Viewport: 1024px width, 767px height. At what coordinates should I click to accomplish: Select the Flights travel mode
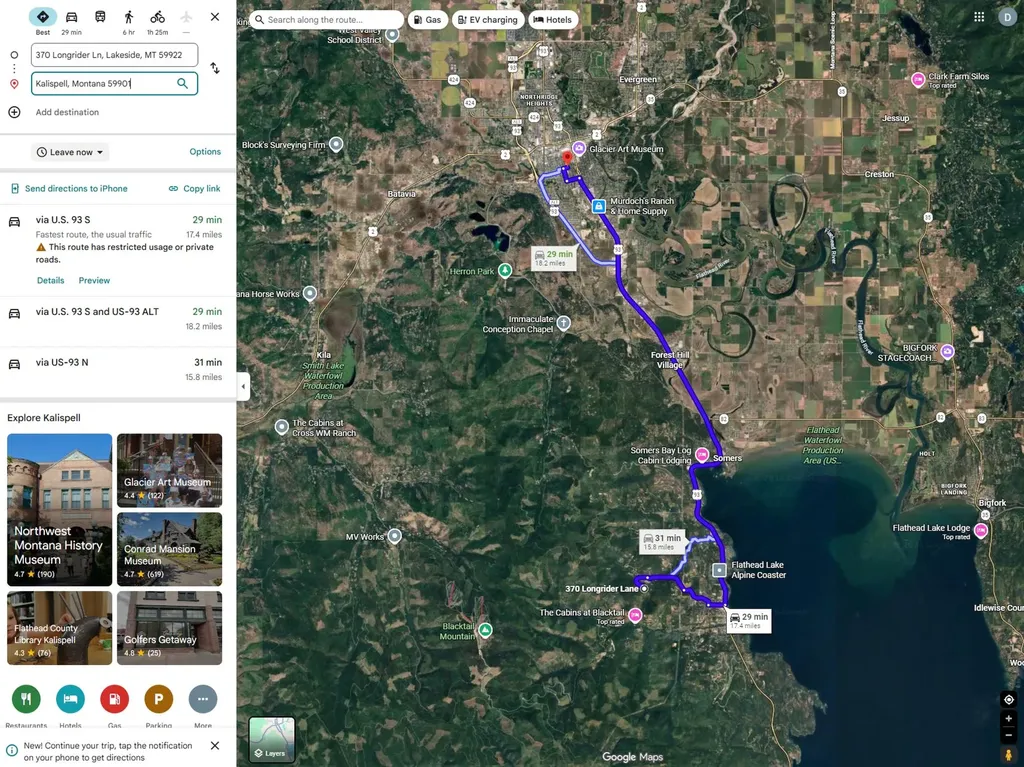point(186,17)
